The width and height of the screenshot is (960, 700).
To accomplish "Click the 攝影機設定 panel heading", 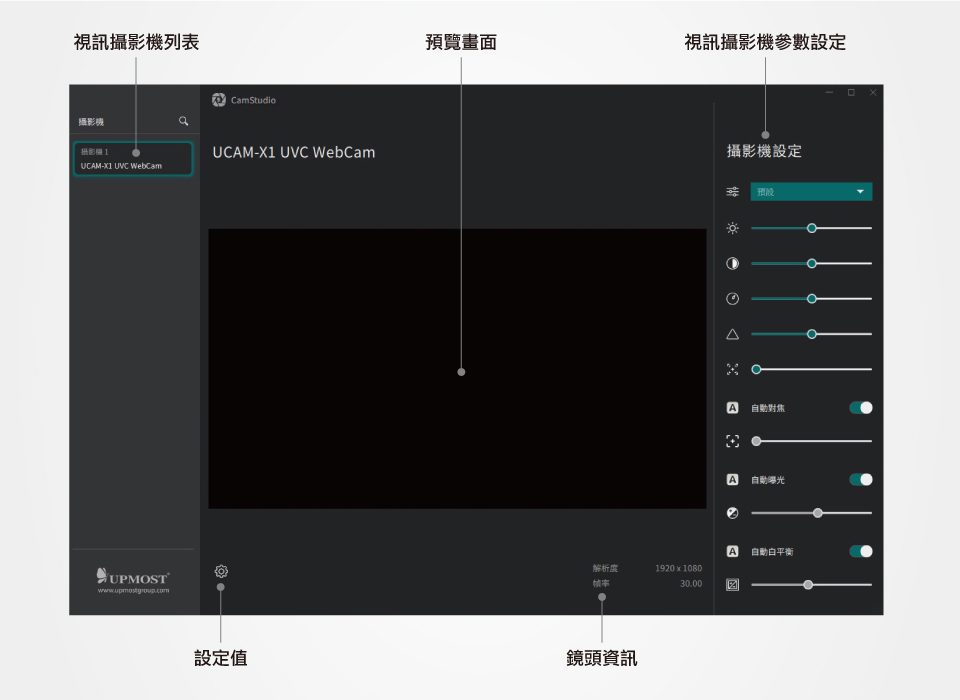I will pyautogui.click(x=764, y=151).
